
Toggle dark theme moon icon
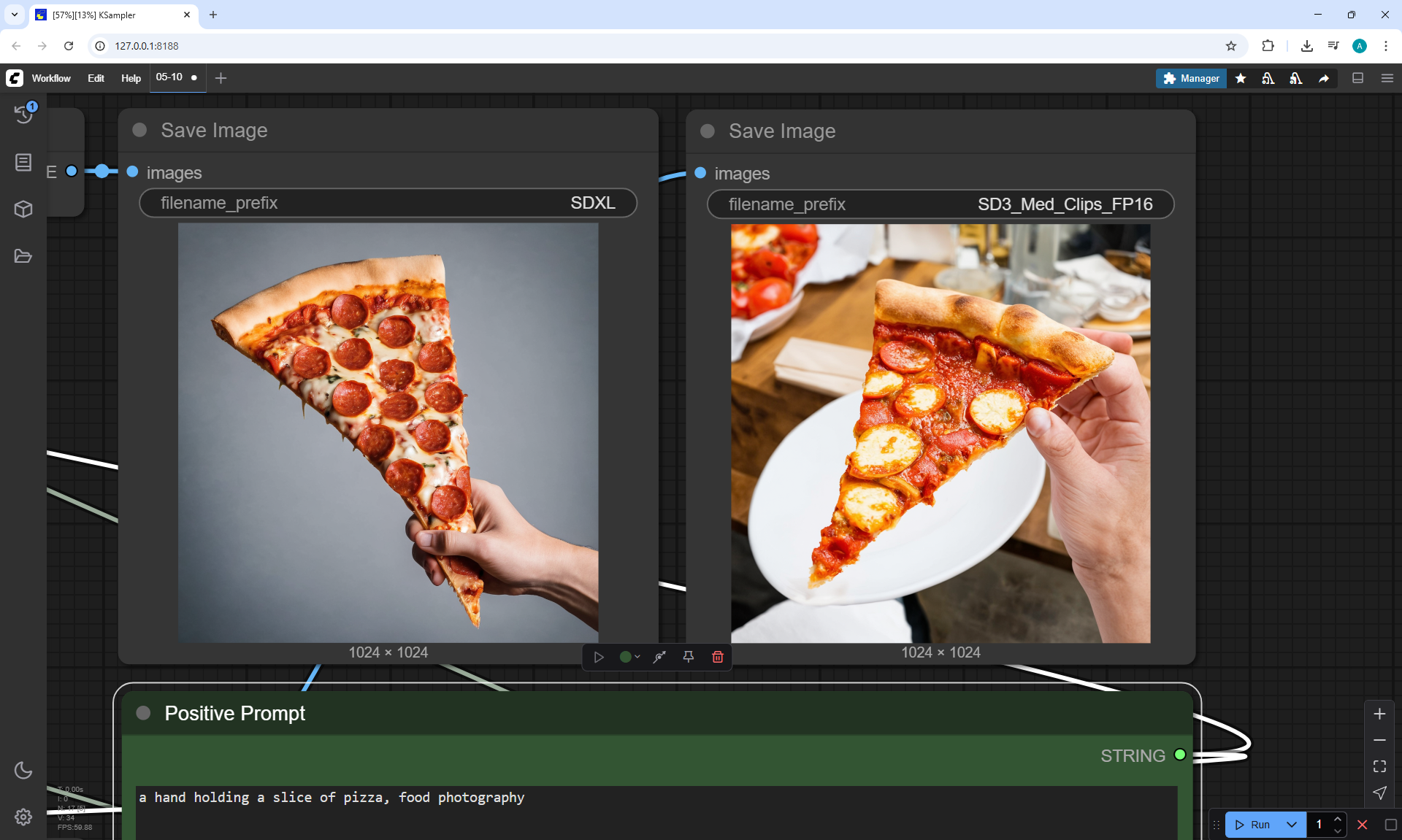(x=23, y=770)
